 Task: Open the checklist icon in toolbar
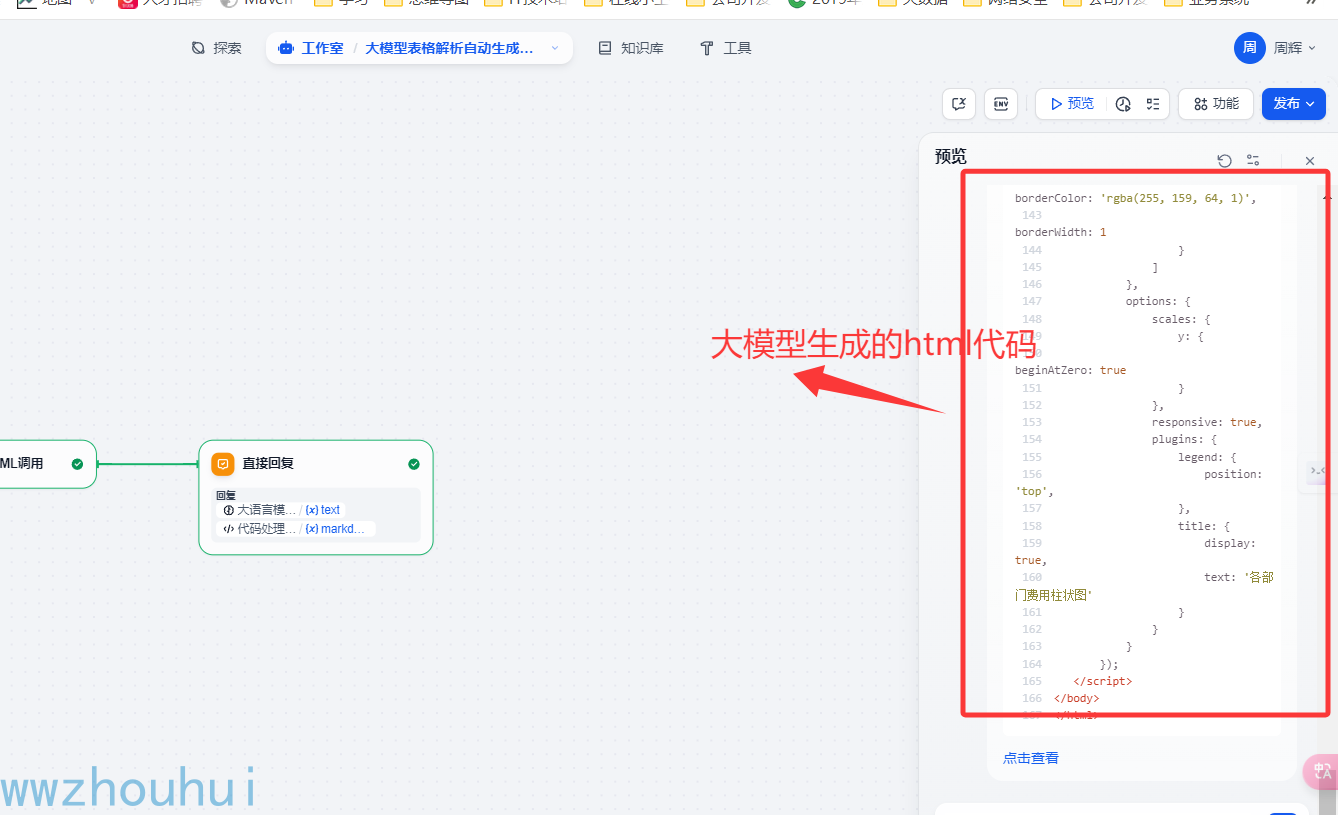tap(1152, 104)
